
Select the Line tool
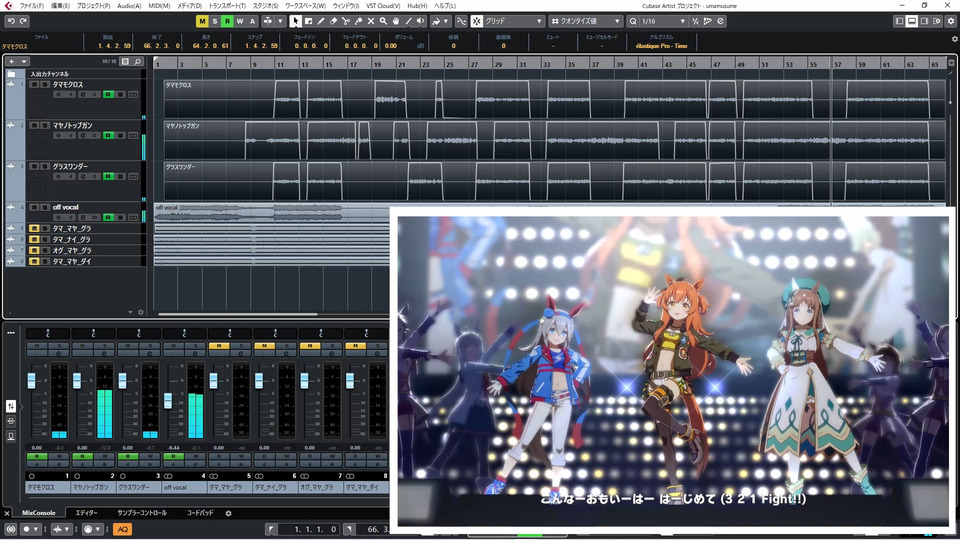click(408, 21)
